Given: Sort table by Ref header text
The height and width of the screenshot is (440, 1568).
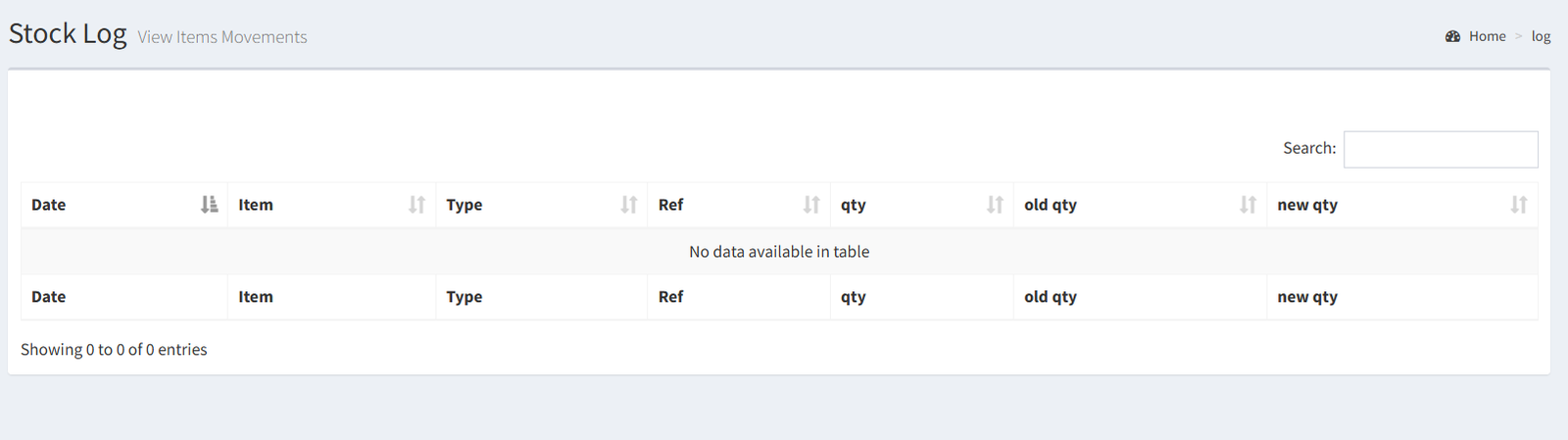Looking at the screenshot, I should [670, 205].
